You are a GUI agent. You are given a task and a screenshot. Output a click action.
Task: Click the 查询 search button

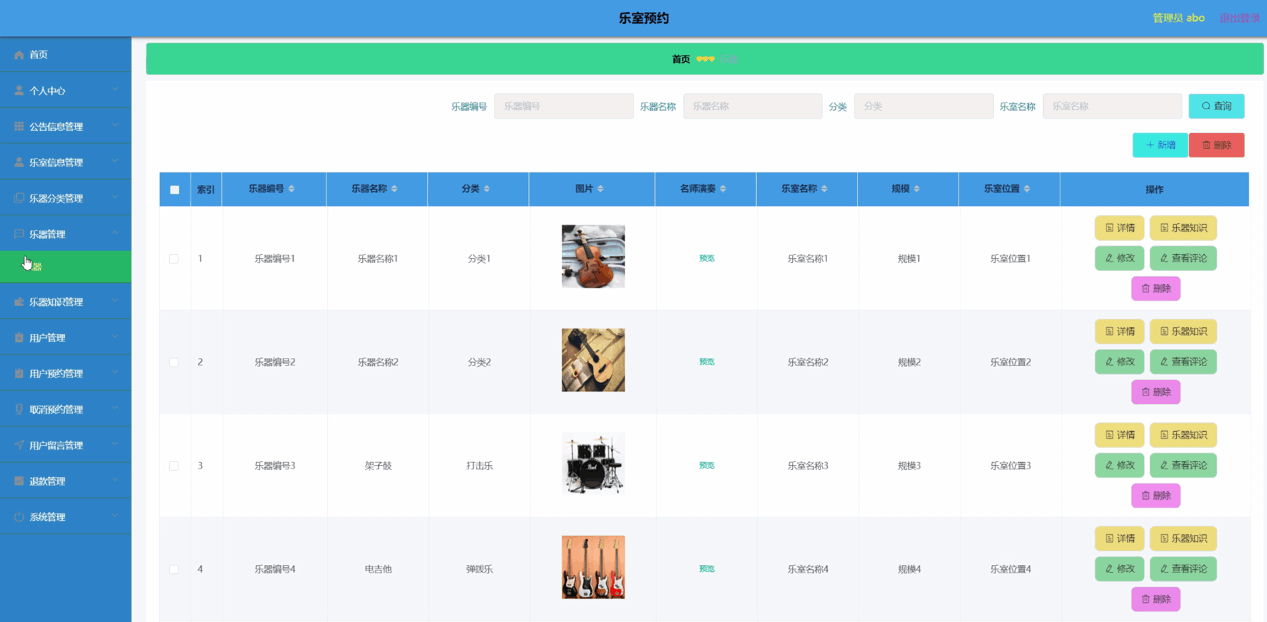(x=1216, y=105)
